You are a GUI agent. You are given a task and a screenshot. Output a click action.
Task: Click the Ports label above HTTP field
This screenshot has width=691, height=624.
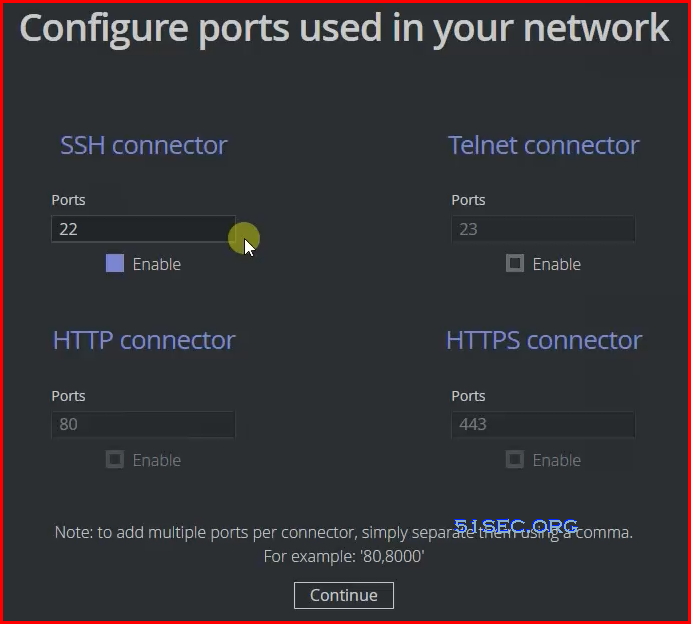point(68,396)
